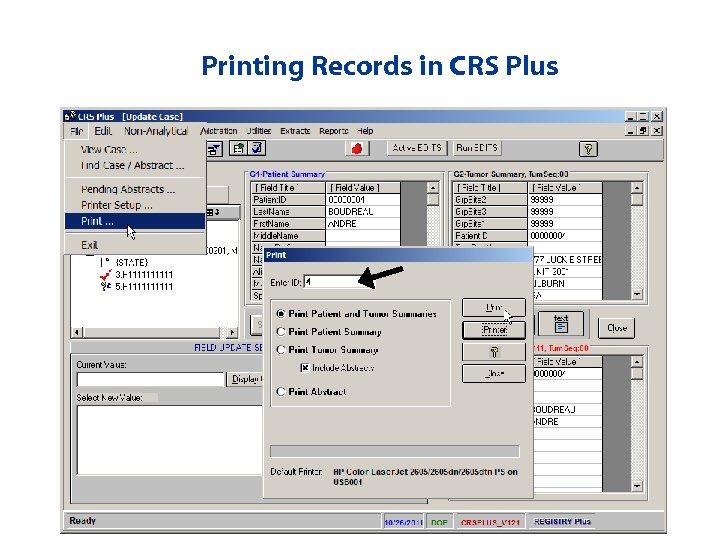
Task: Click the Ready status bar text
Action: coord(83,521)
